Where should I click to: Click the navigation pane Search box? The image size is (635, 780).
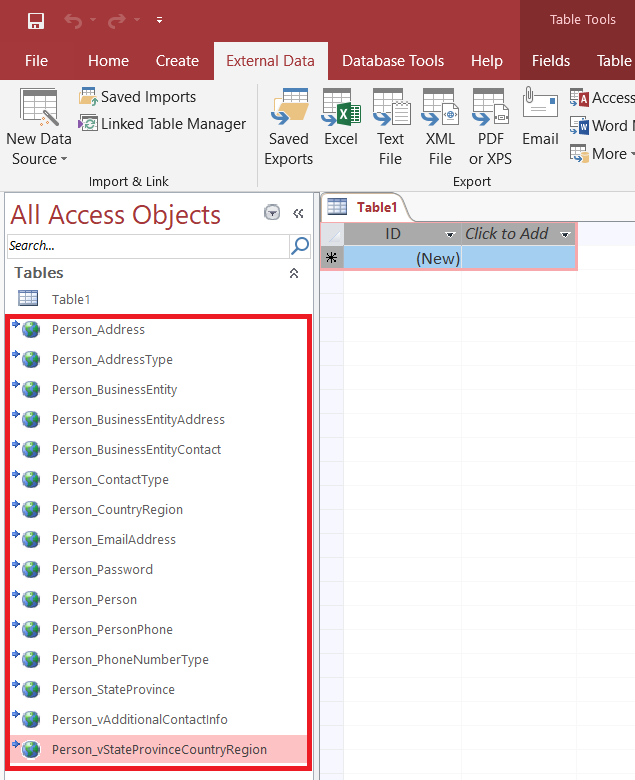point(147,246)
